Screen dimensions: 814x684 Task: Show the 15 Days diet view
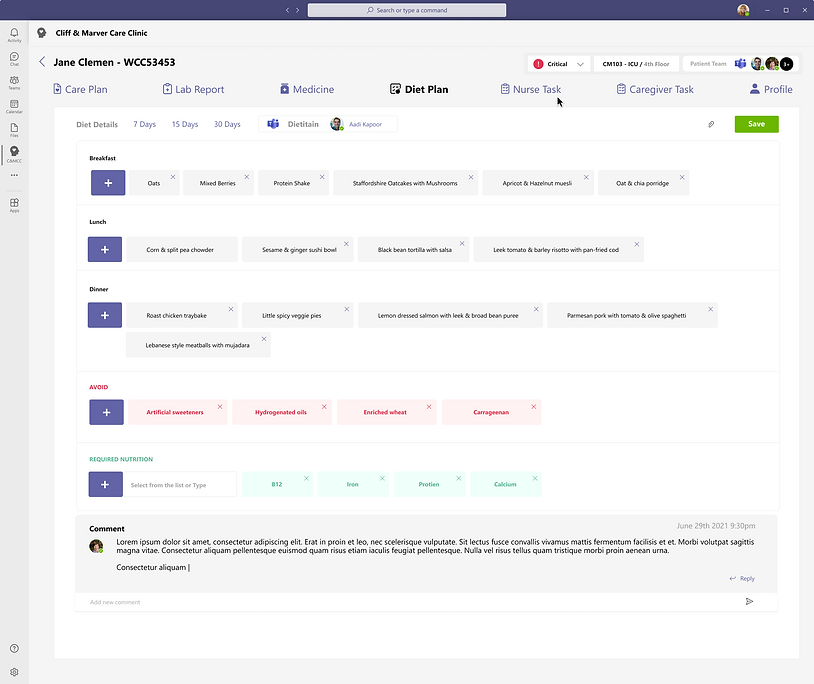(x=185, y=124)
